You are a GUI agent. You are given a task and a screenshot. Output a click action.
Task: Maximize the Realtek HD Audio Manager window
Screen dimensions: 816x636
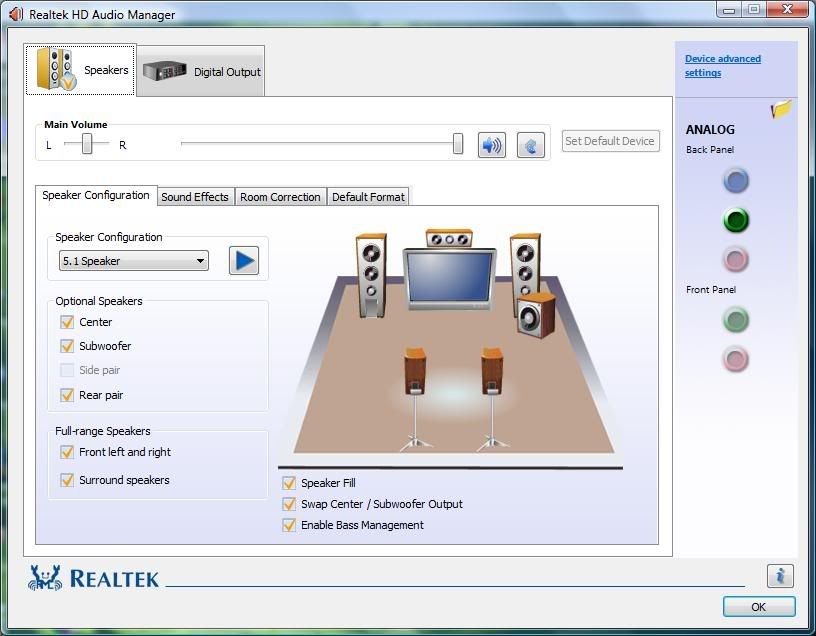[x=754, y=10]
